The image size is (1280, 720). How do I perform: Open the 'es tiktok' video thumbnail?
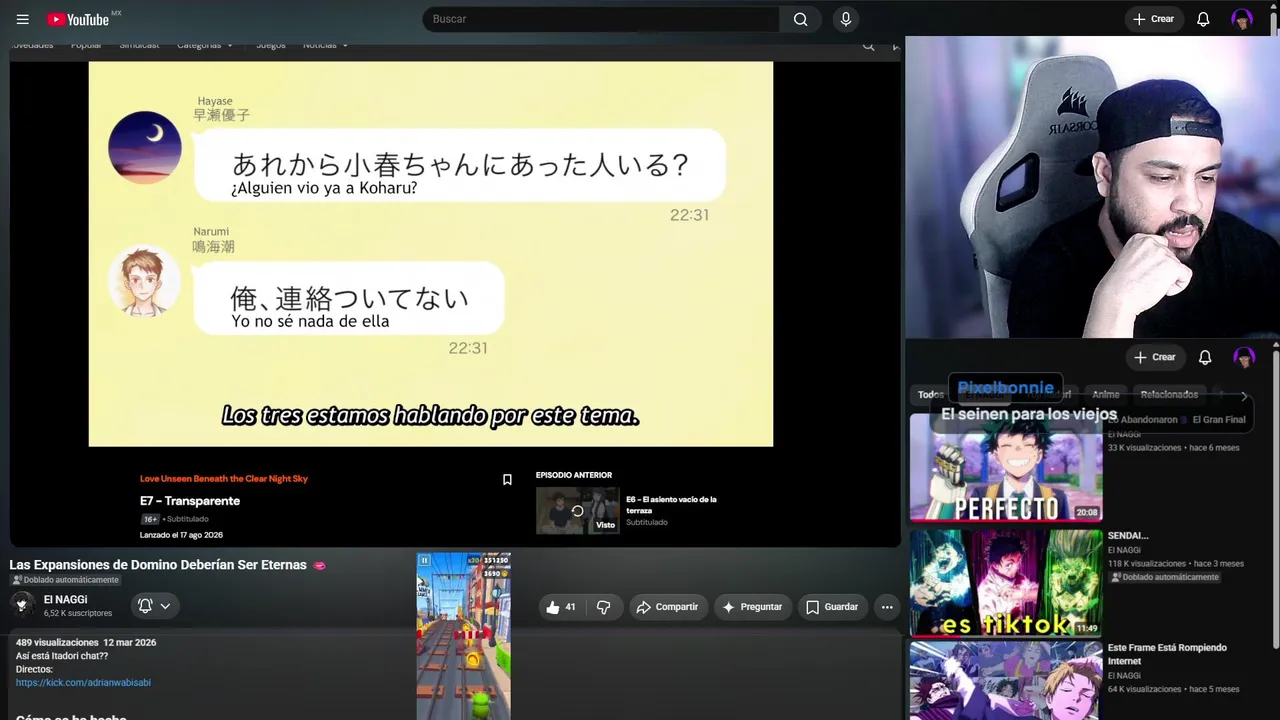1006,583
